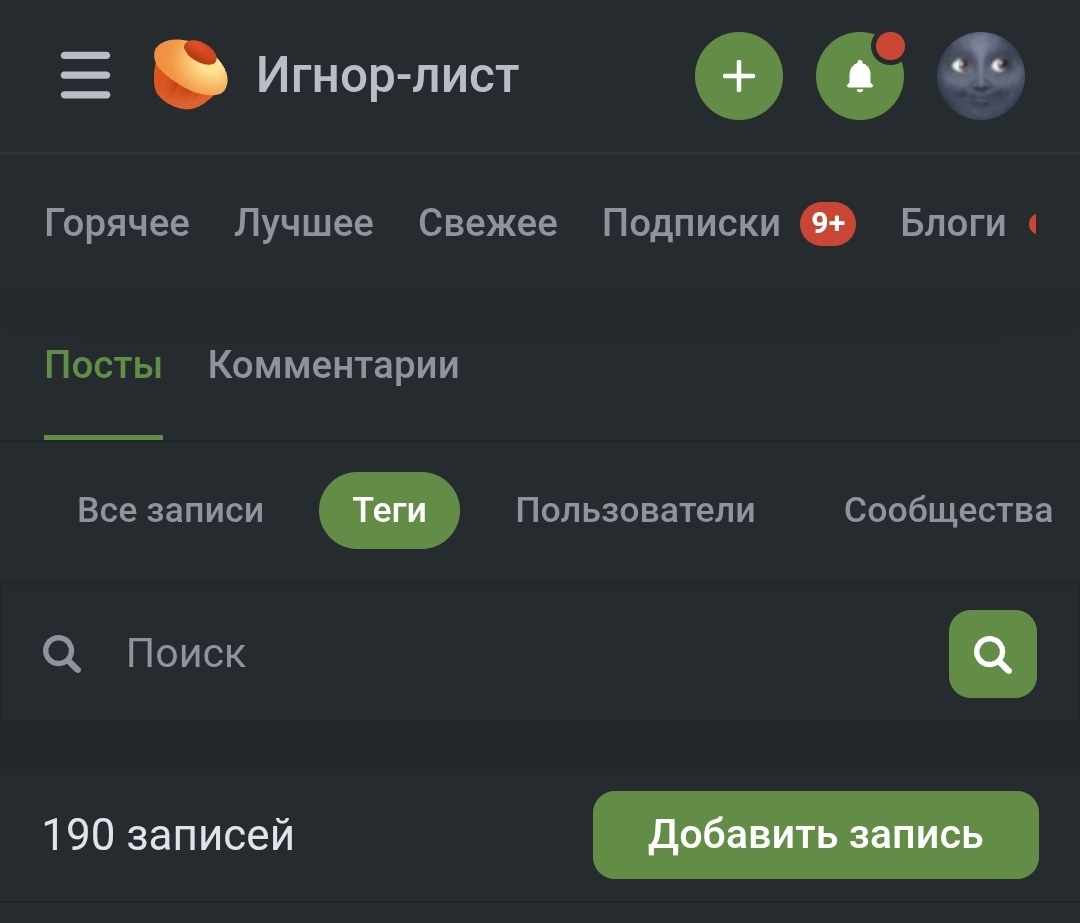Filter ignore list by Пользователи
Image resolution: width=1080 pixels, height=923 pixels.
tap(636, 511)
